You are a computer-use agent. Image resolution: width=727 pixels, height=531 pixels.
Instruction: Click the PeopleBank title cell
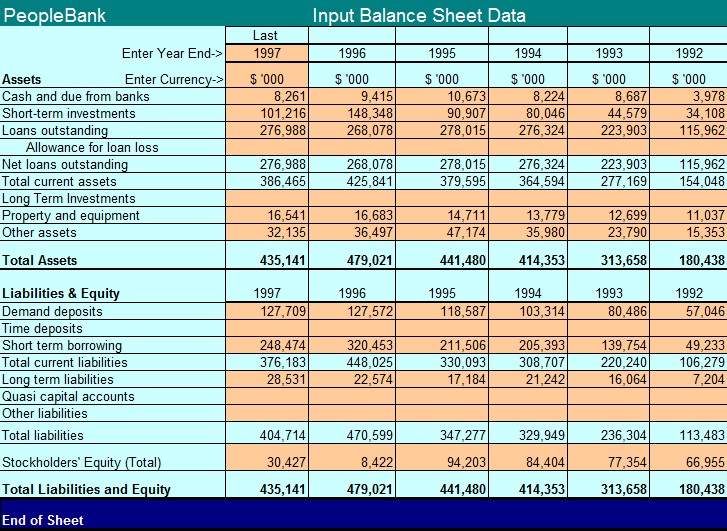[x=56, y=15]
